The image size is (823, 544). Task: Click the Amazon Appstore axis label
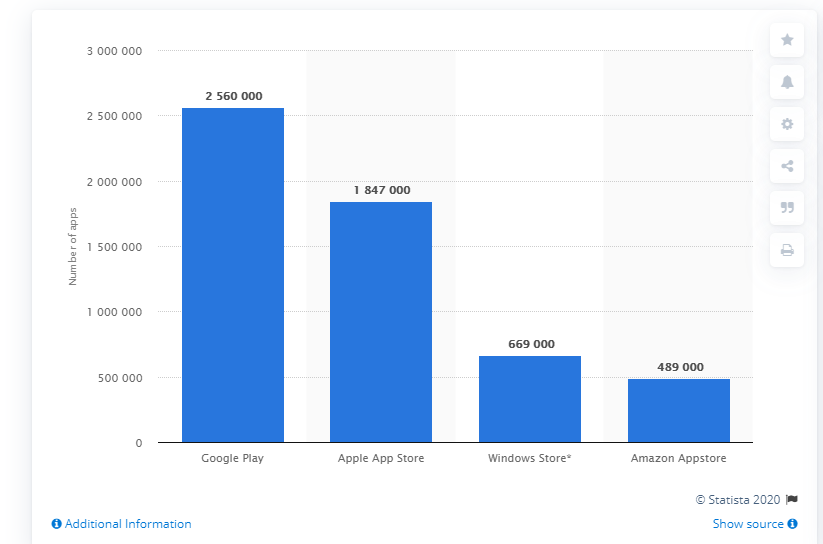coord(679,458)
